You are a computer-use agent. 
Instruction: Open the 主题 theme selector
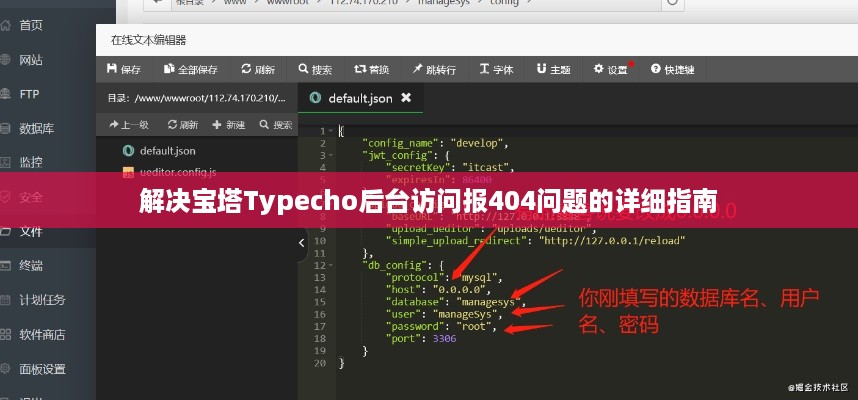pyautogui.click(x=553, y=69)
